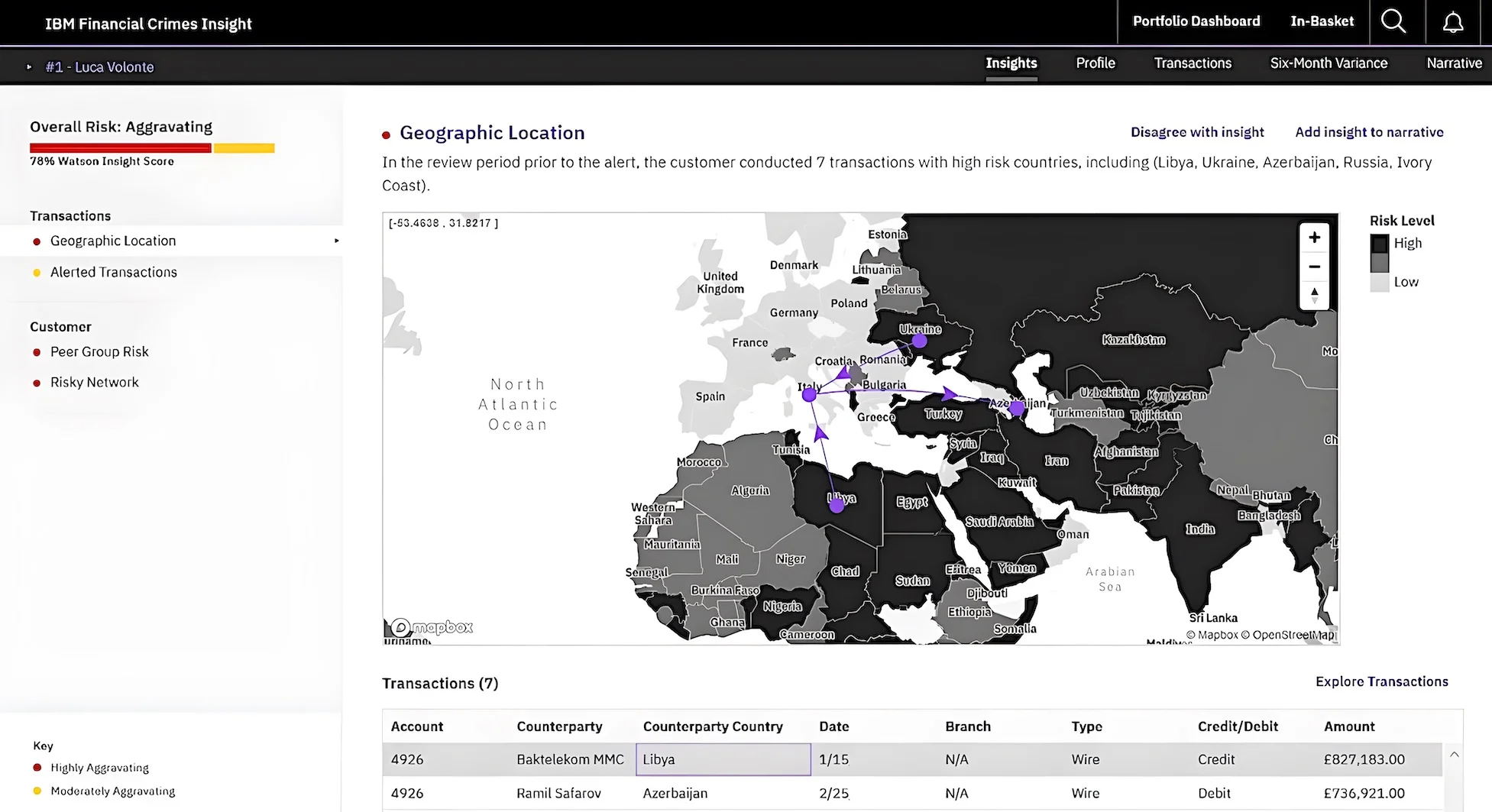Zoom in on the map with plus button
The image size is (1492, 812).
[1314, 238]
